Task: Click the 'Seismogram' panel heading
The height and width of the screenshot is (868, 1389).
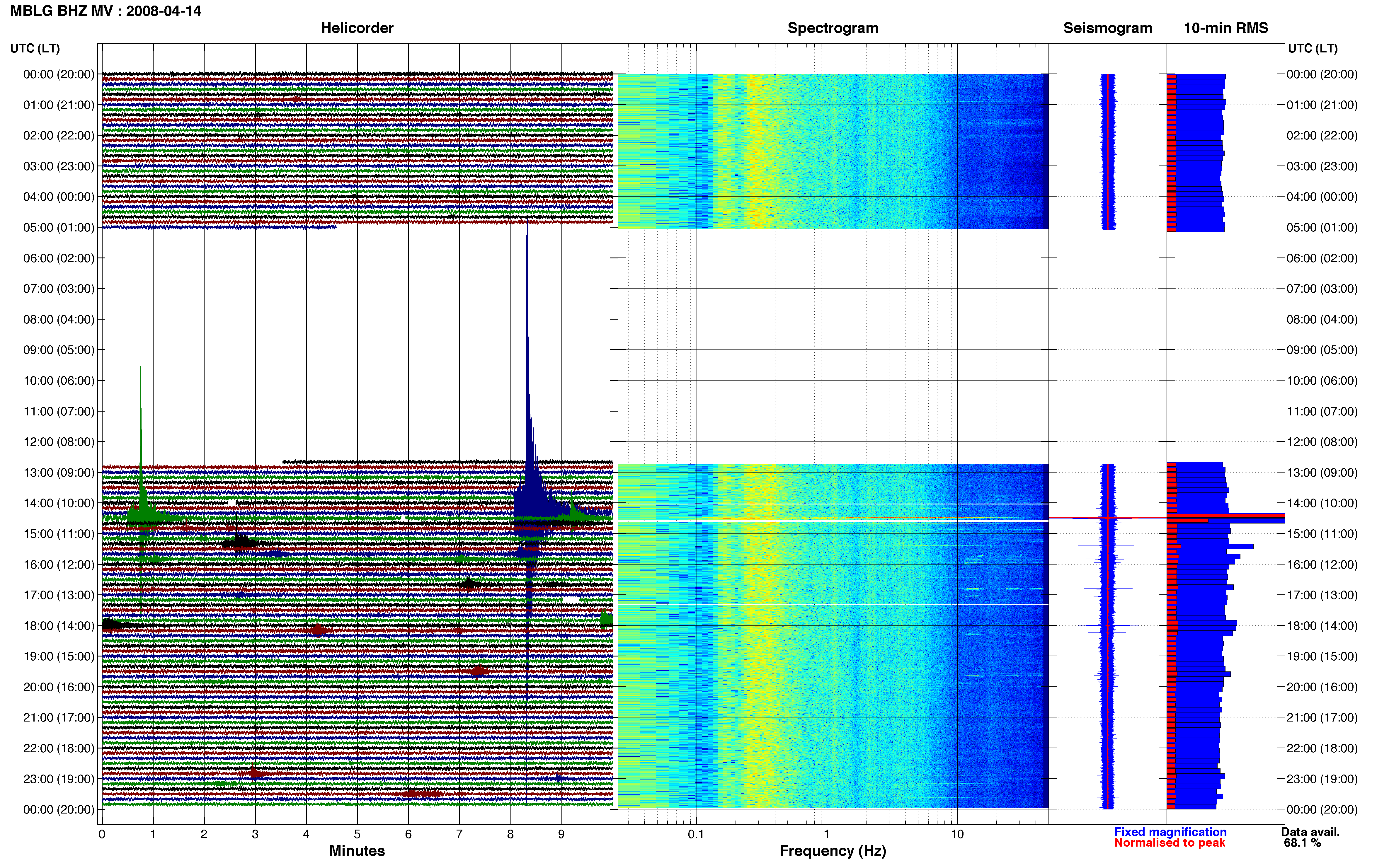Action: [1108, 28]
